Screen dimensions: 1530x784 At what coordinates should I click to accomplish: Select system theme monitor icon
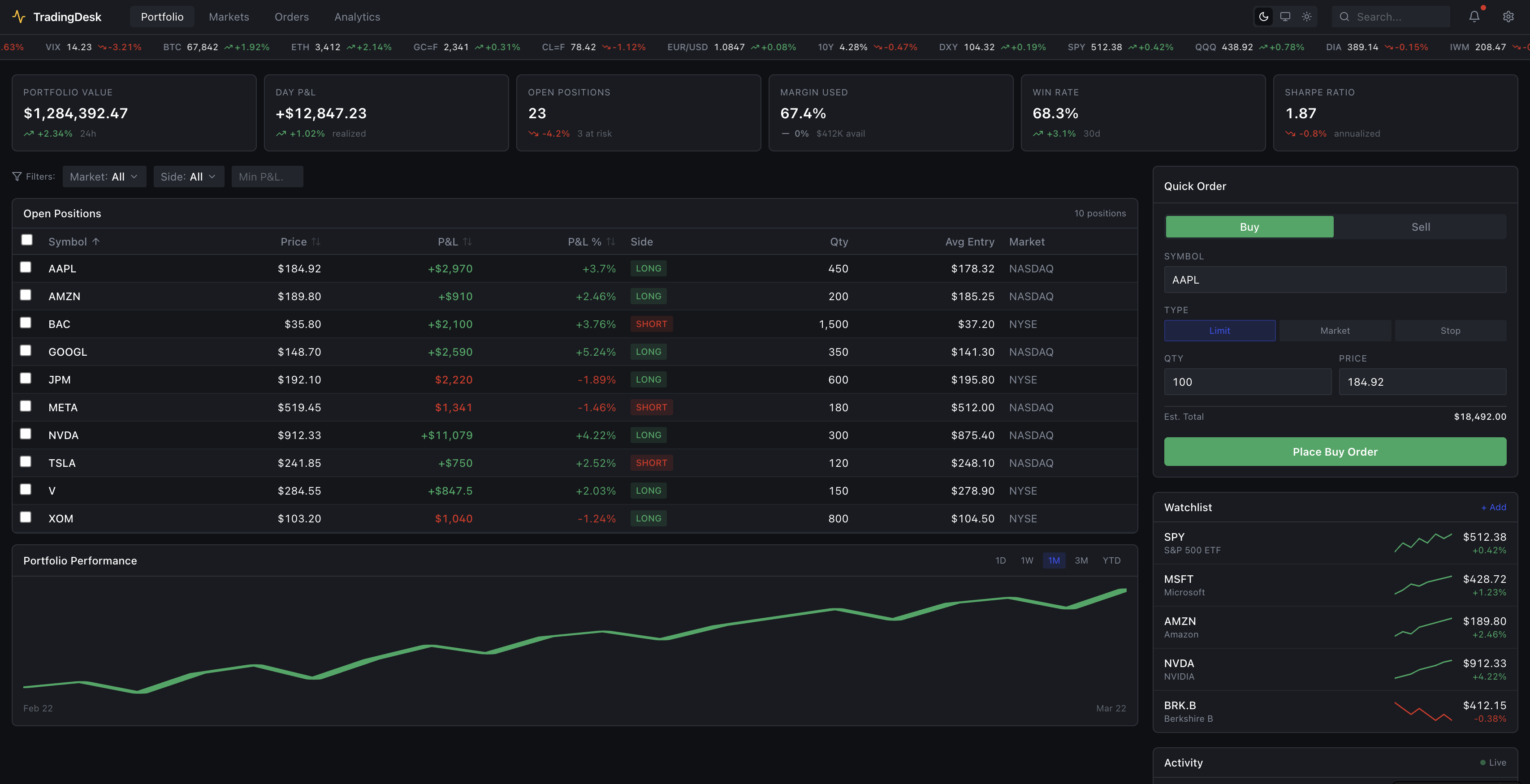(1285, 17)
